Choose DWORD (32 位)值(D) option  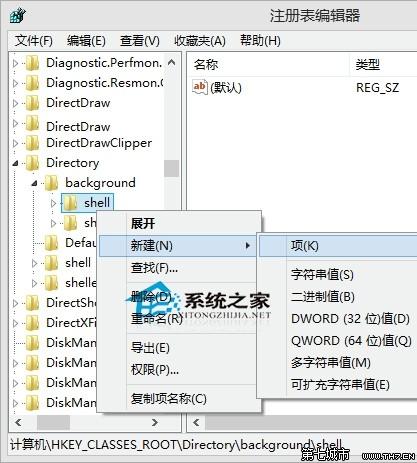pos(350,319)
